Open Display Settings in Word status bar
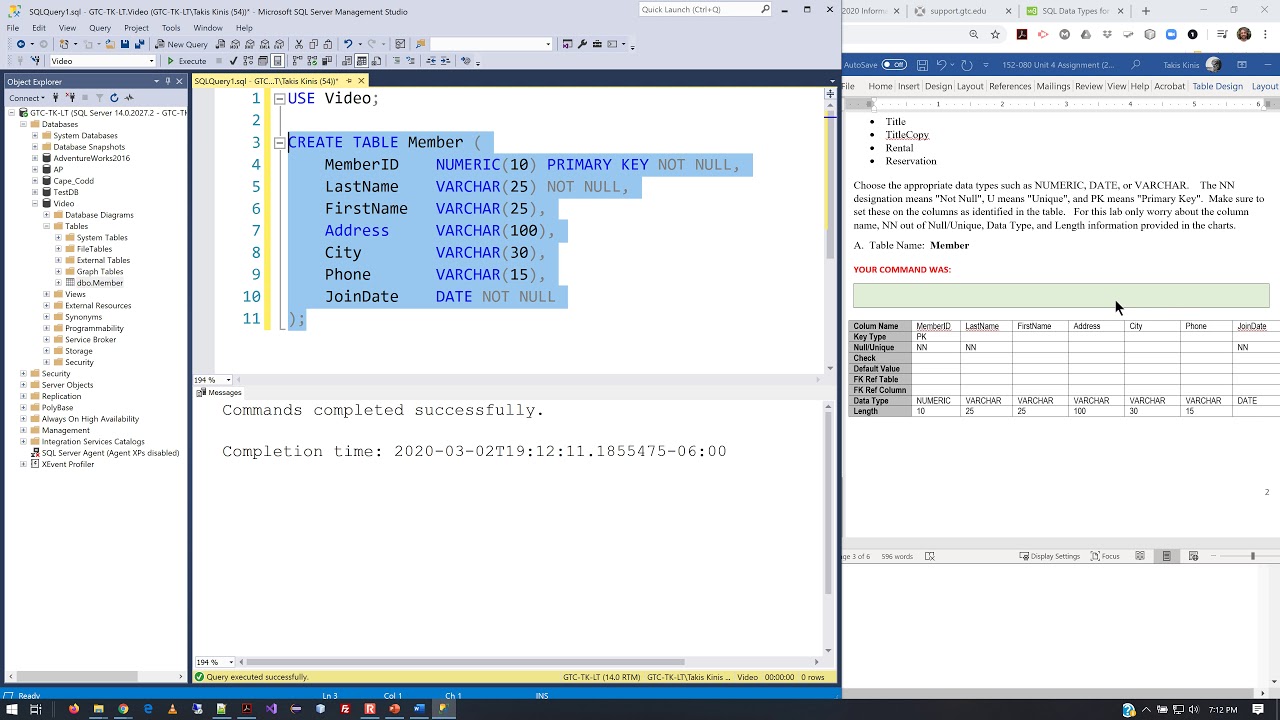 (1050, 556)
